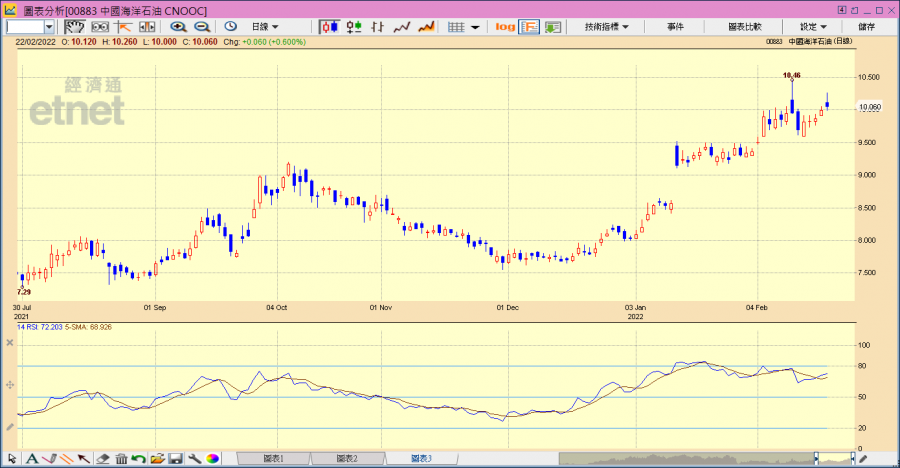Click the zoom out magnifier icon
This screenshot has height=468, width=900.
(202, 27)
